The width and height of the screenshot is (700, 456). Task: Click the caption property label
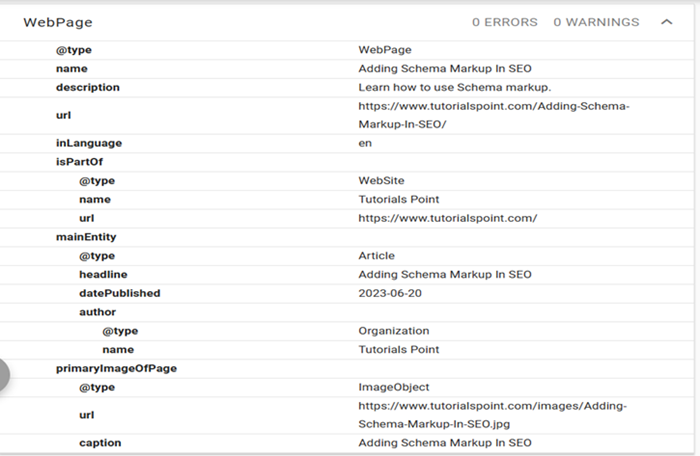101,442
